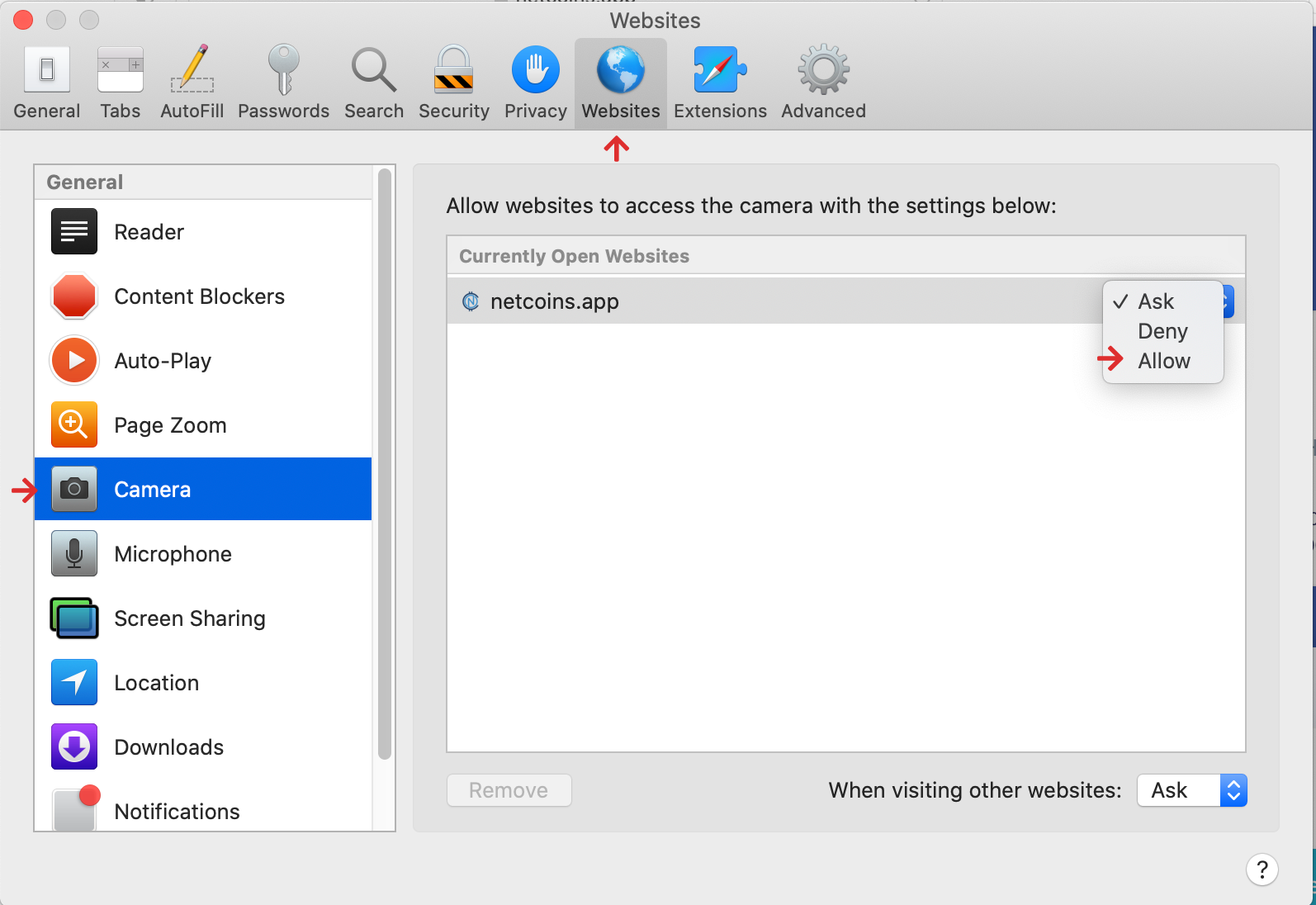Choose Ask in the camera permission menu

click(x=1162, y=301)
